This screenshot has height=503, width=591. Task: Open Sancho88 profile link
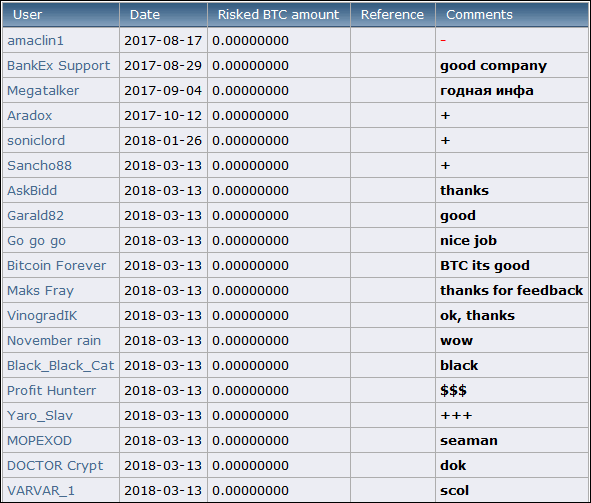tap(39, 165)
